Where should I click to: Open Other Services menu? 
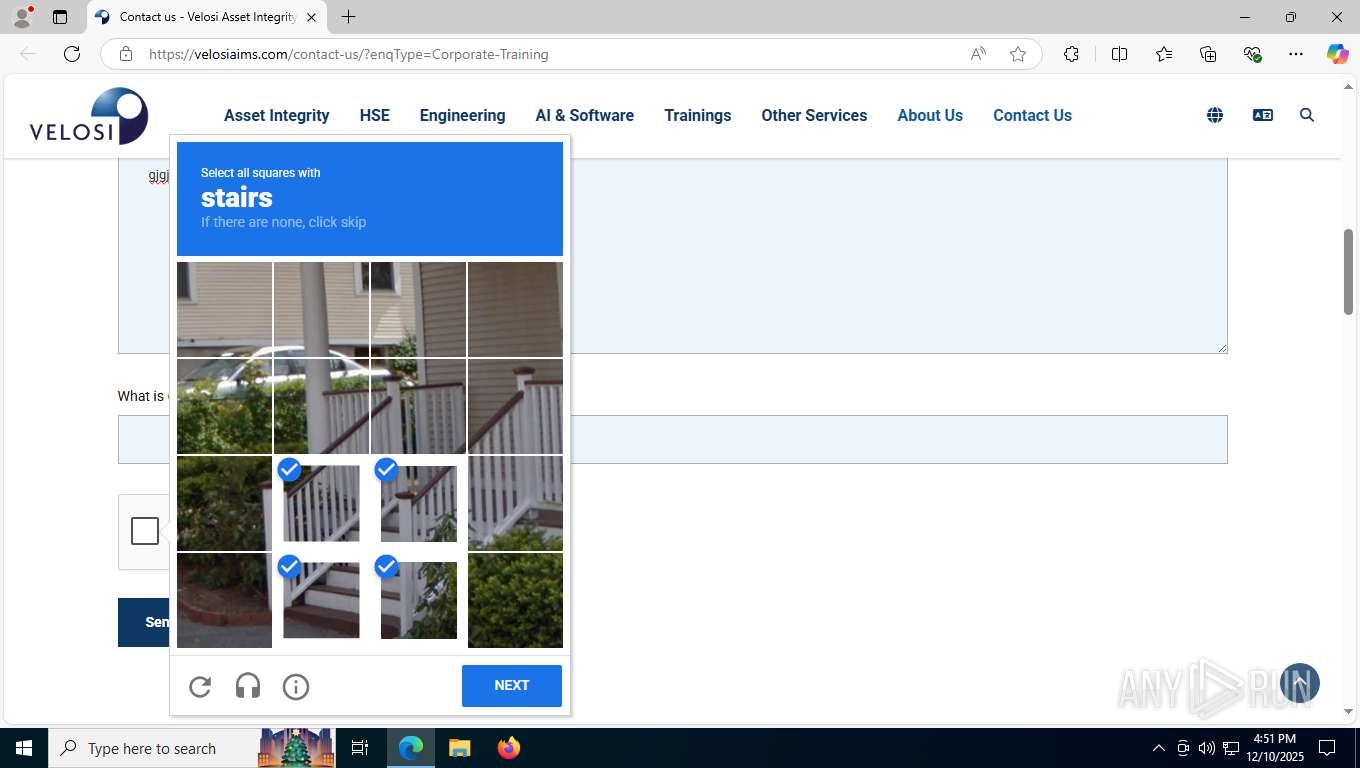click(814, 115)
